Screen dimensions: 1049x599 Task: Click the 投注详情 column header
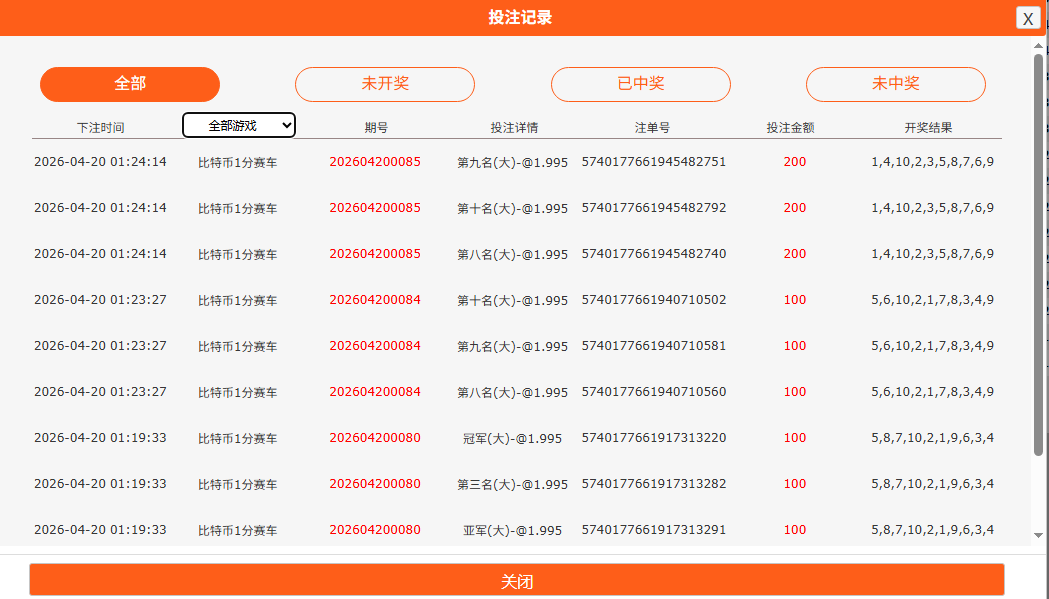pyautogui.click(x=514, y=128)
